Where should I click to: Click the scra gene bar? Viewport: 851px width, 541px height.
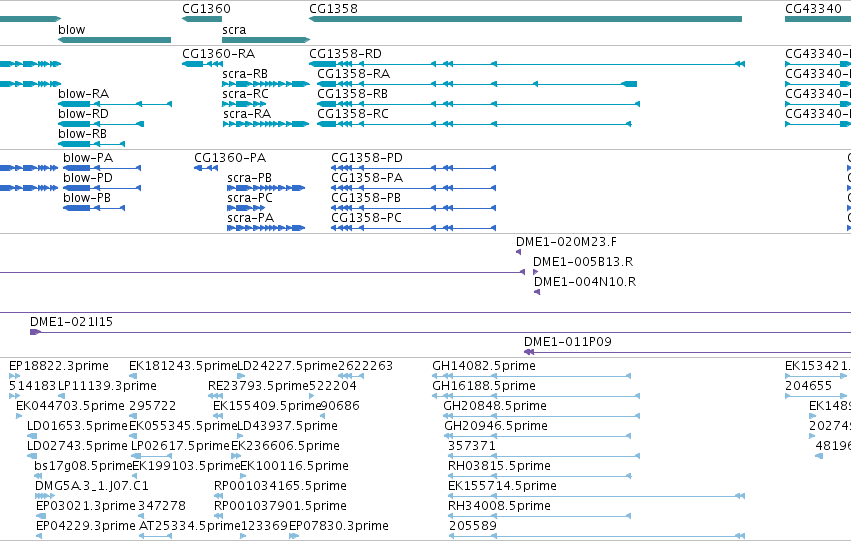266,40
